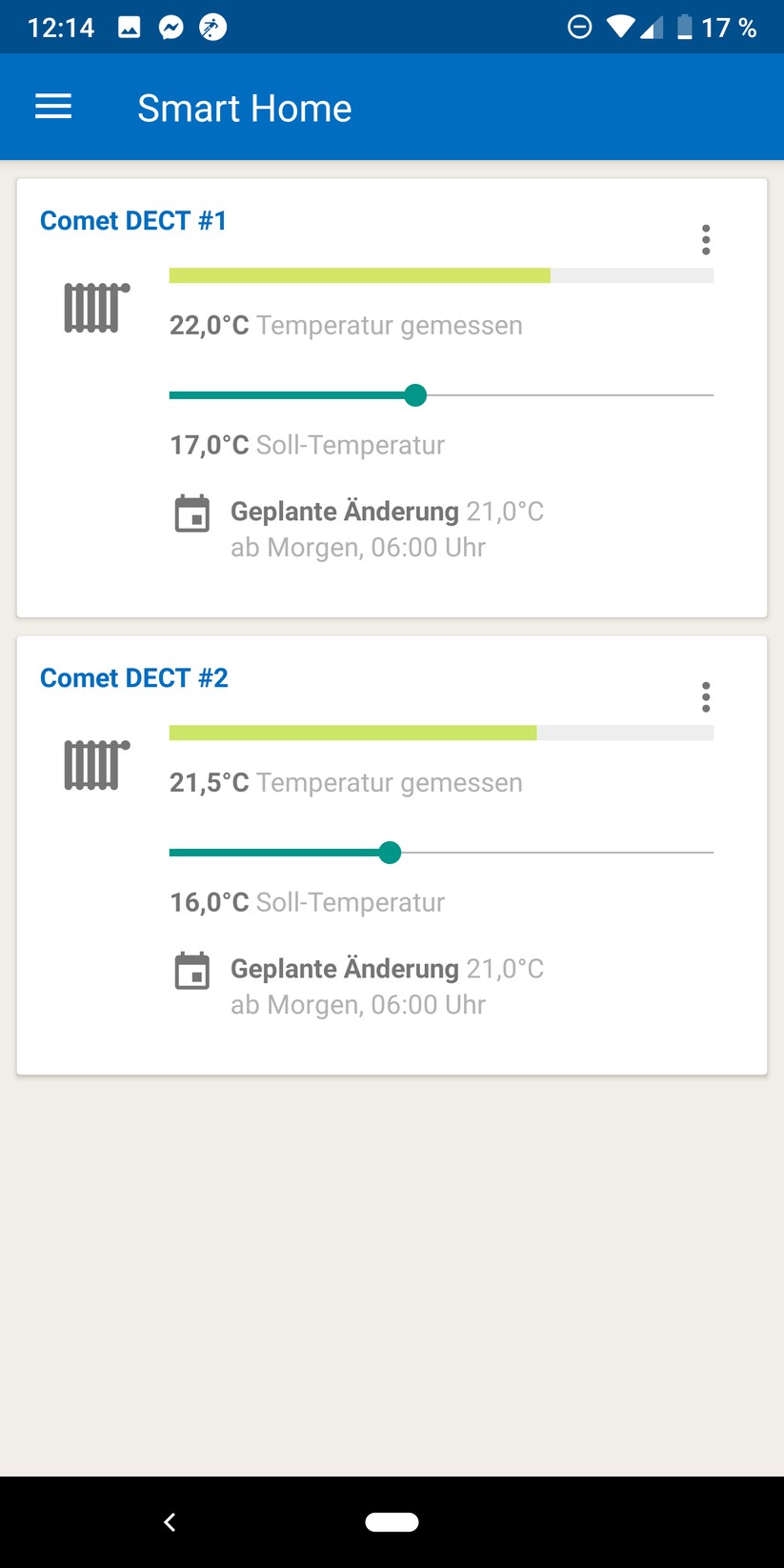Screen dimensions: 784x1568
Task: Tap calendar icon under Comet DECT #2
Action: [192, 971]
